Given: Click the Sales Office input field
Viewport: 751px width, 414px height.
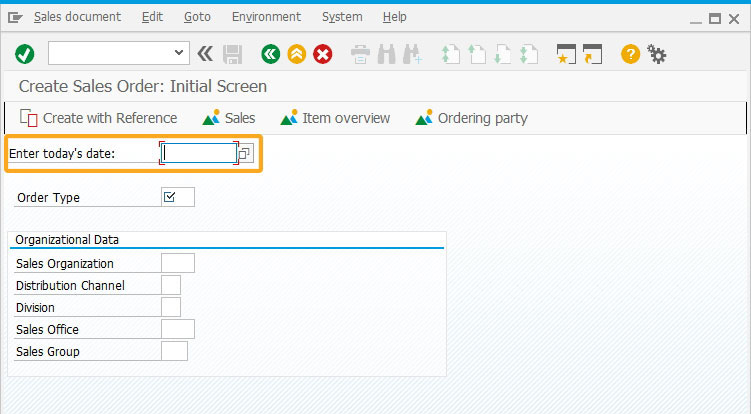Looking at the screenshot, I should 178,329.
